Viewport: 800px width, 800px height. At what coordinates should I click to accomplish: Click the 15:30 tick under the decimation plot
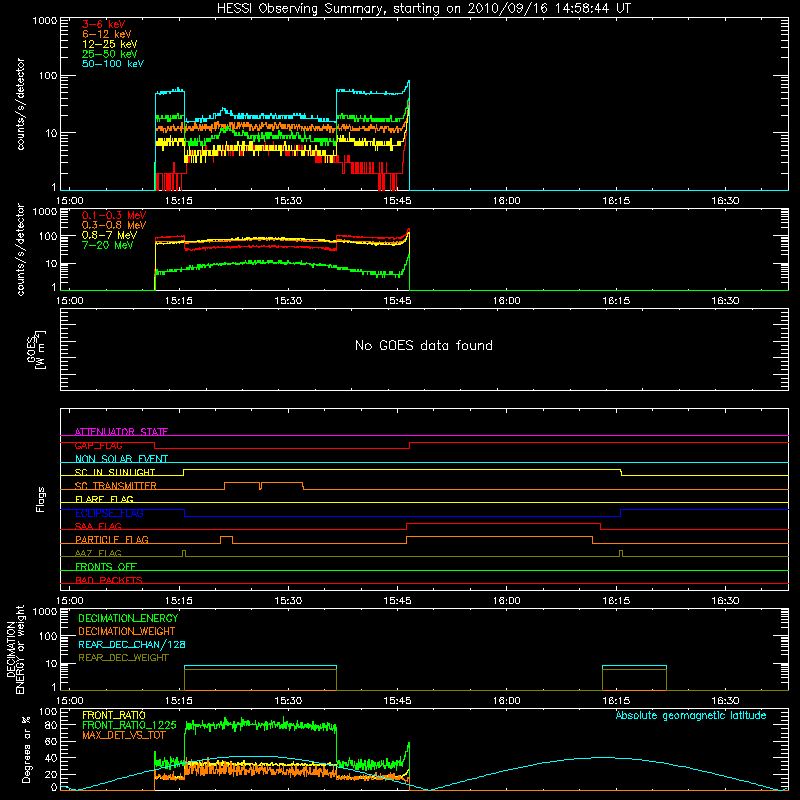tap(288, 701)
